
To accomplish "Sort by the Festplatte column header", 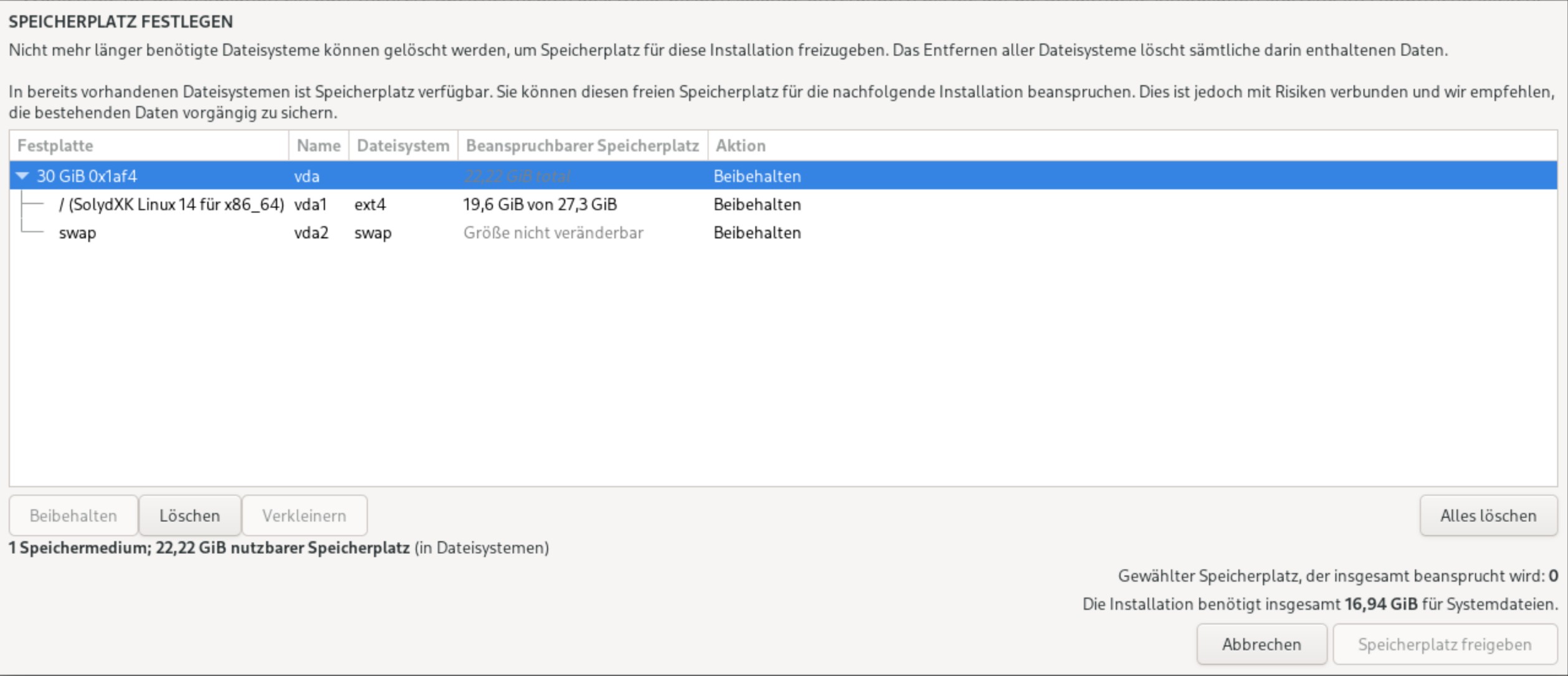I will pos(55,145).
